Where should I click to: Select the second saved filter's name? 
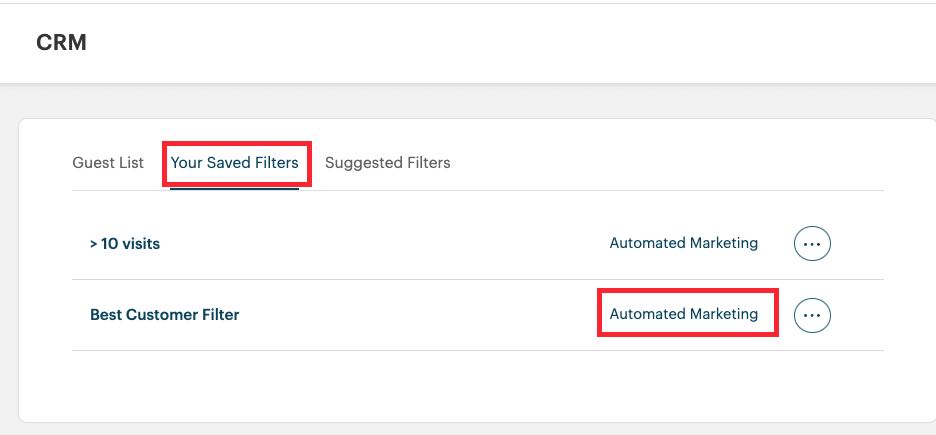(x=165, y=314)
